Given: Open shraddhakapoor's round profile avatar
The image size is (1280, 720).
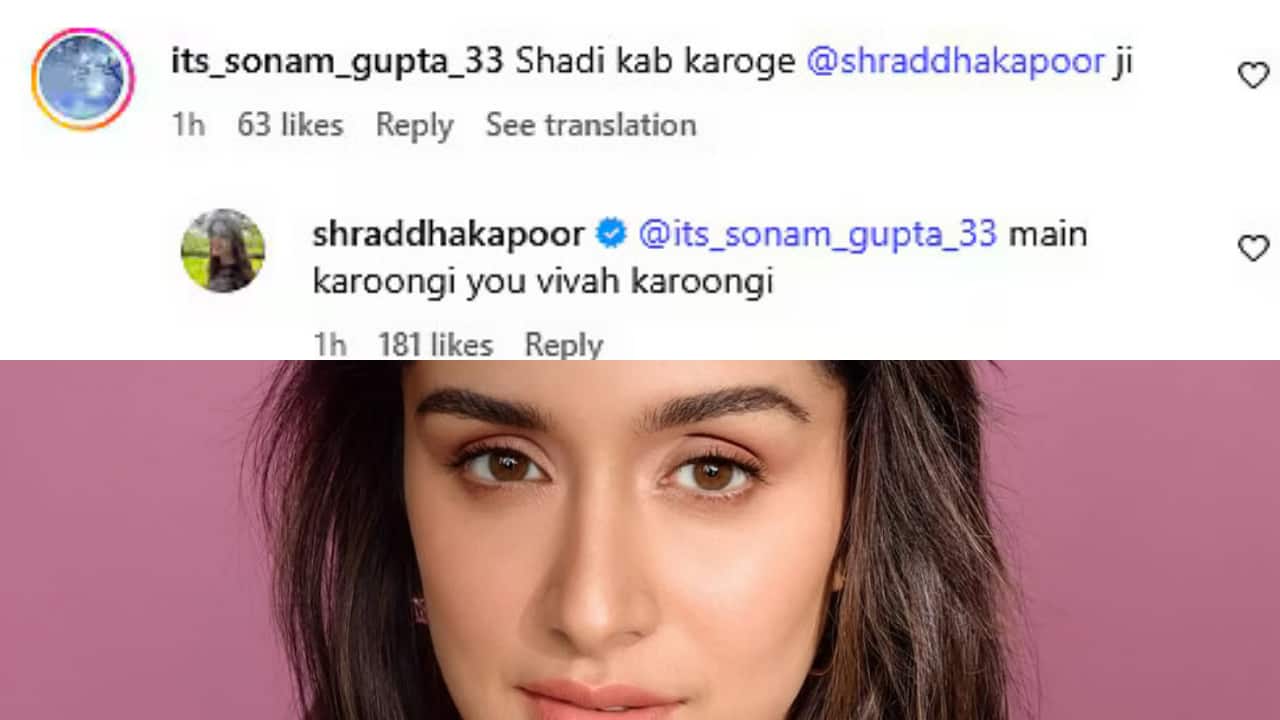Looking at the screenshot, I should (x=223, y=251).
